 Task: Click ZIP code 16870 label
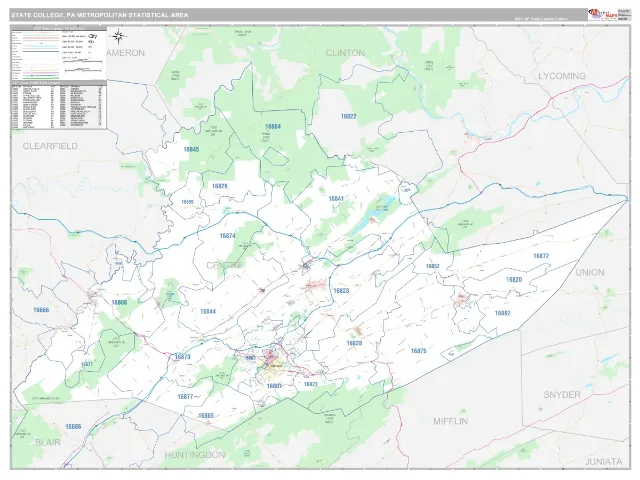(182, 357)
